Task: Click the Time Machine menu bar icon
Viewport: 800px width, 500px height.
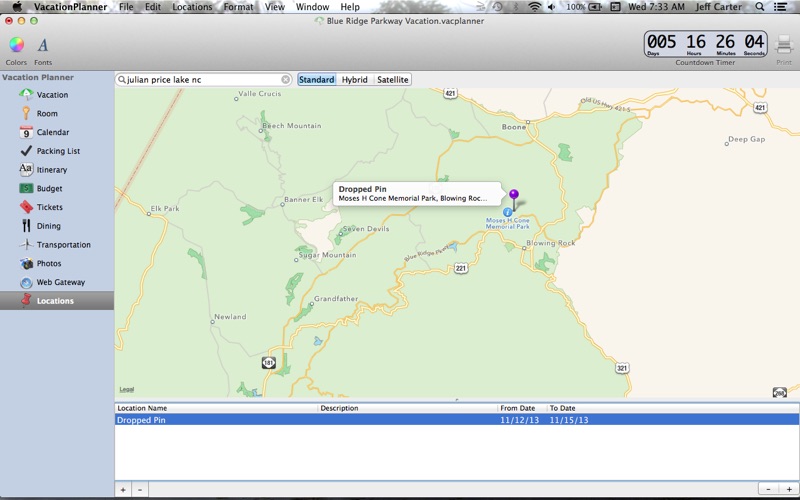Action: 497,7
